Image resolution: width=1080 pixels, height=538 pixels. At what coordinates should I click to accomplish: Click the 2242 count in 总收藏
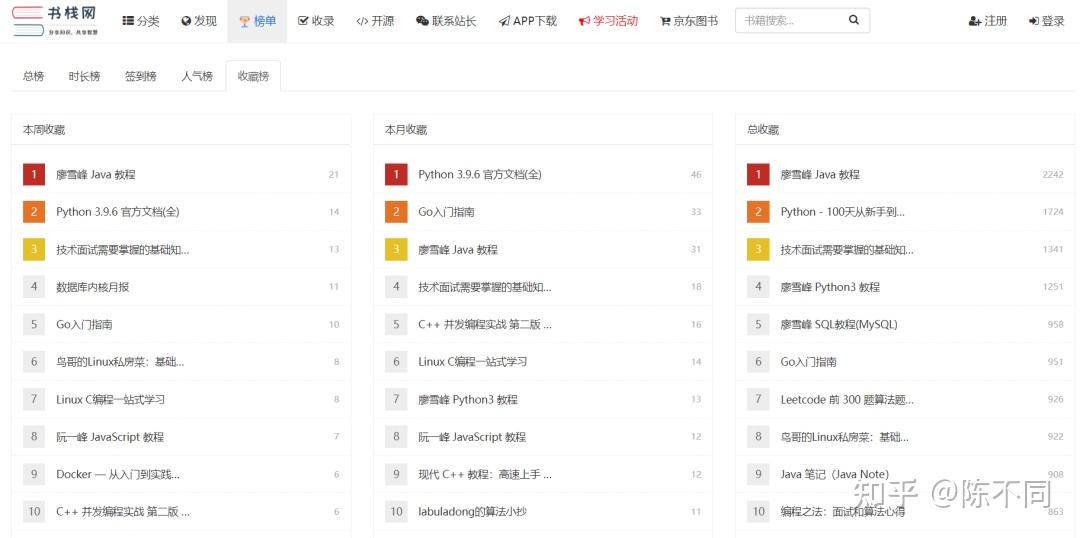coord(1052,174)
